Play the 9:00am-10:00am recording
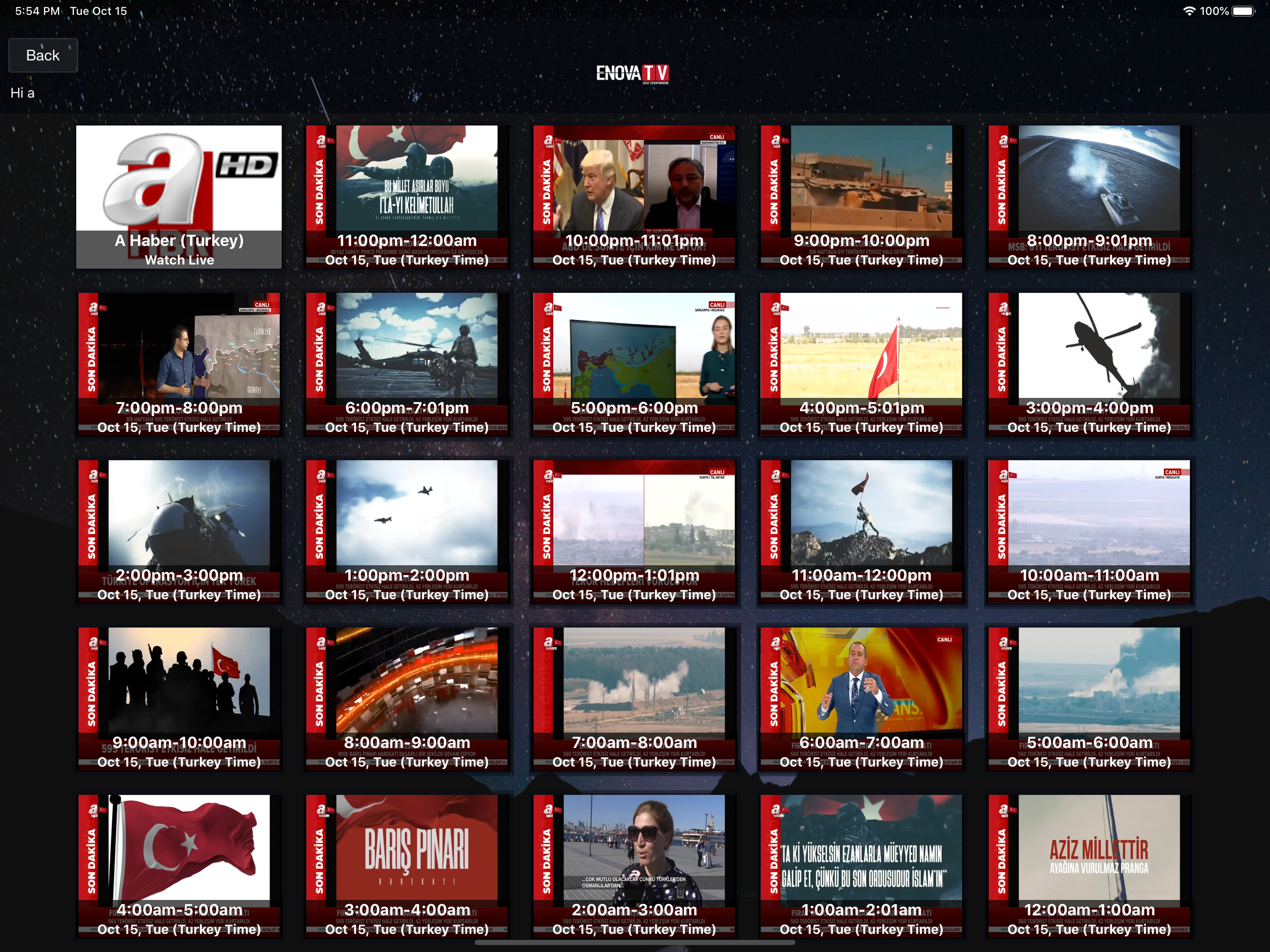Image resolution: width=1270 pixels, height=952 pixels. pos(179,700)
